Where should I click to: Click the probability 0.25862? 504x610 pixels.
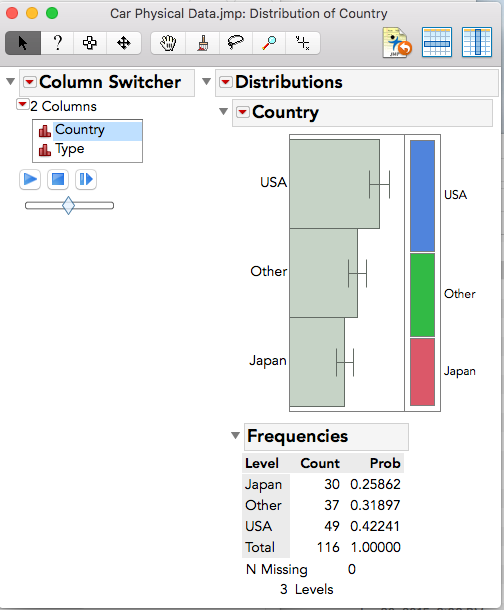point(375,484)
